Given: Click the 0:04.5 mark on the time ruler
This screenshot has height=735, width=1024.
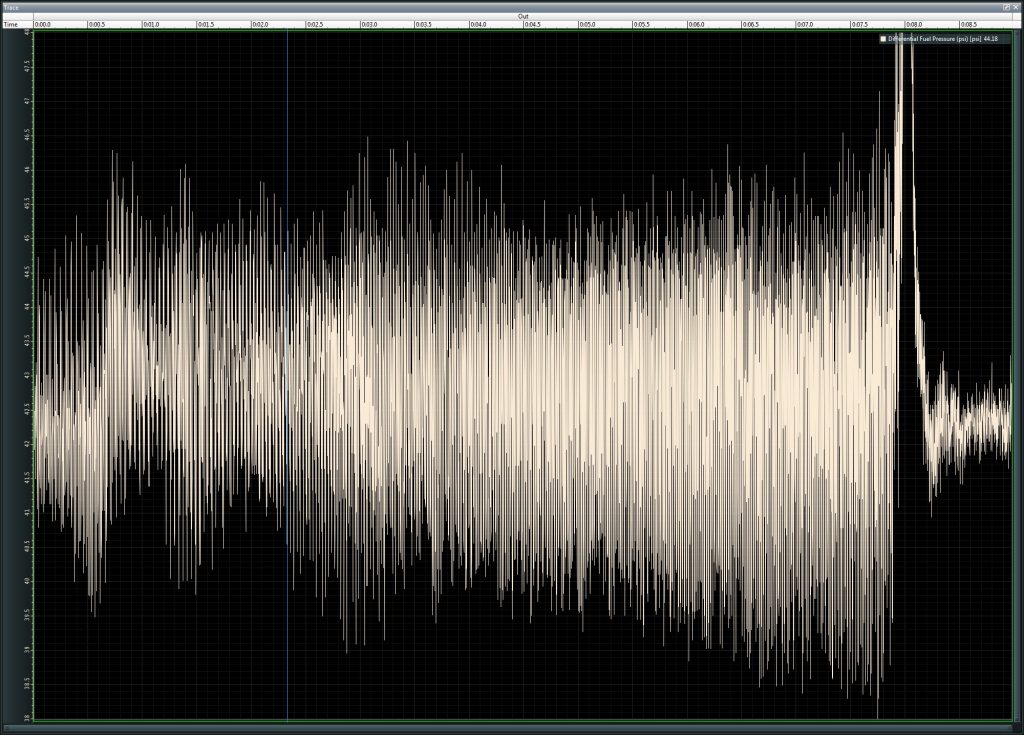Looking at the screenshot, I should (532, 24).
